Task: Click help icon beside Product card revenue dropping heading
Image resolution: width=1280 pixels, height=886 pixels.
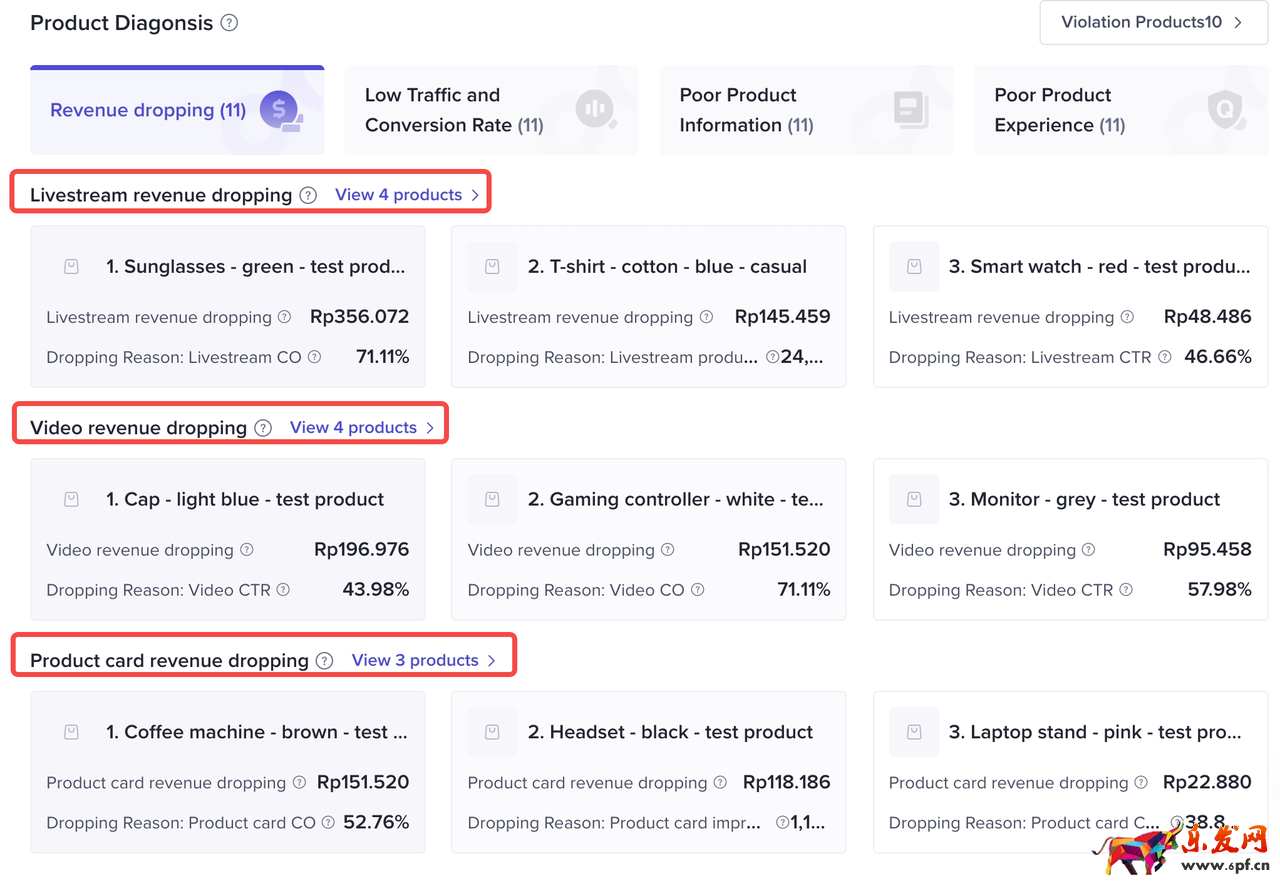Action: click(x=324, y=661)
